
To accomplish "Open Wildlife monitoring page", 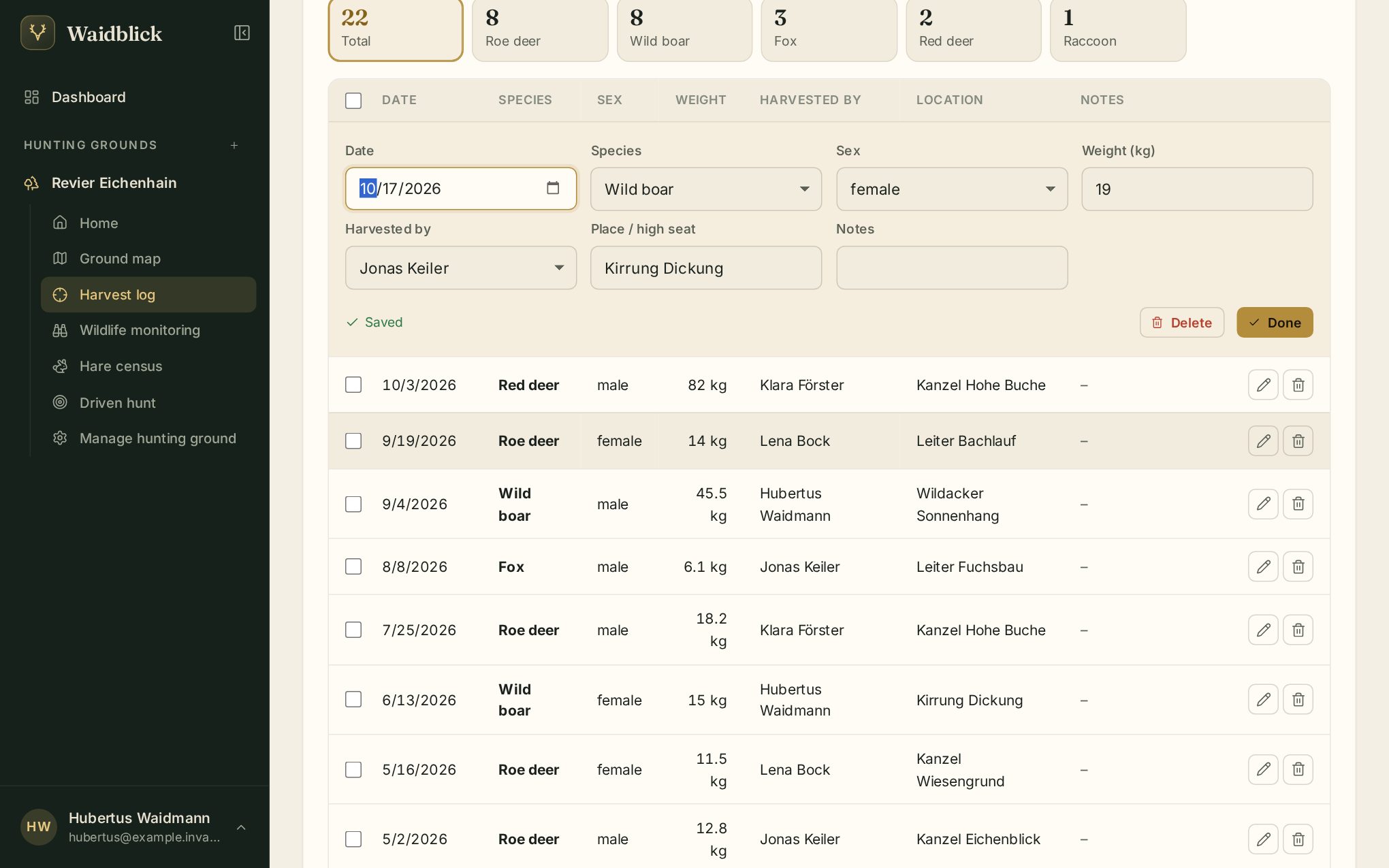I will pos(148,330).
